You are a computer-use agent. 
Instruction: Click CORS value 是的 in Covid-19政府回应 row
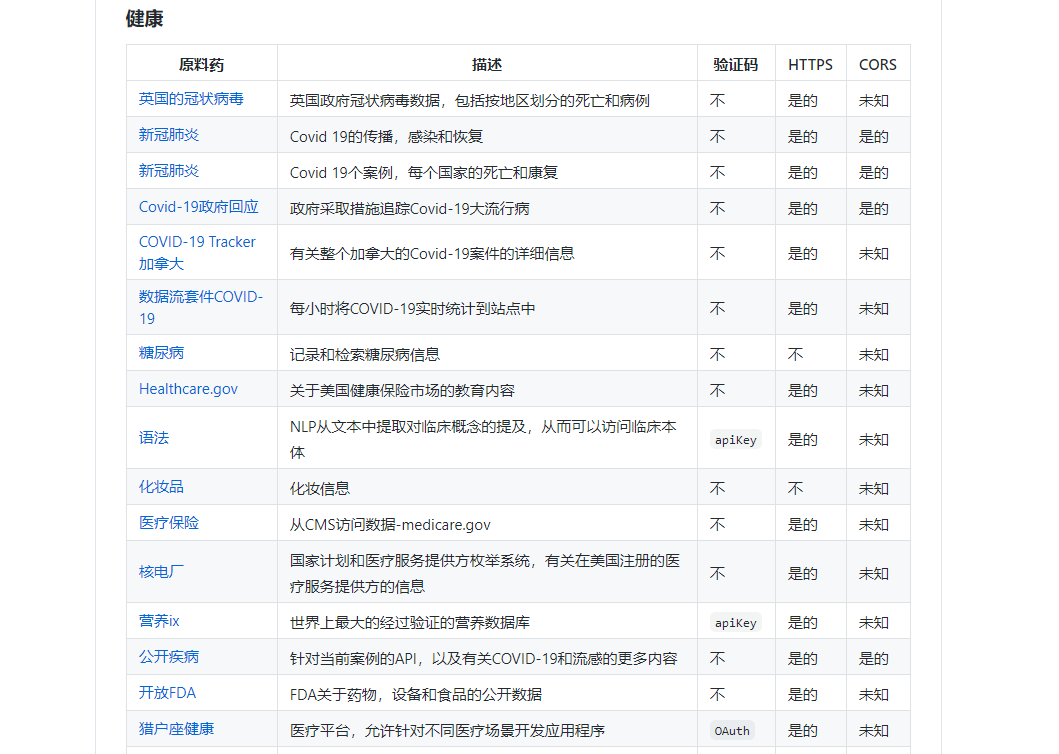874,209
